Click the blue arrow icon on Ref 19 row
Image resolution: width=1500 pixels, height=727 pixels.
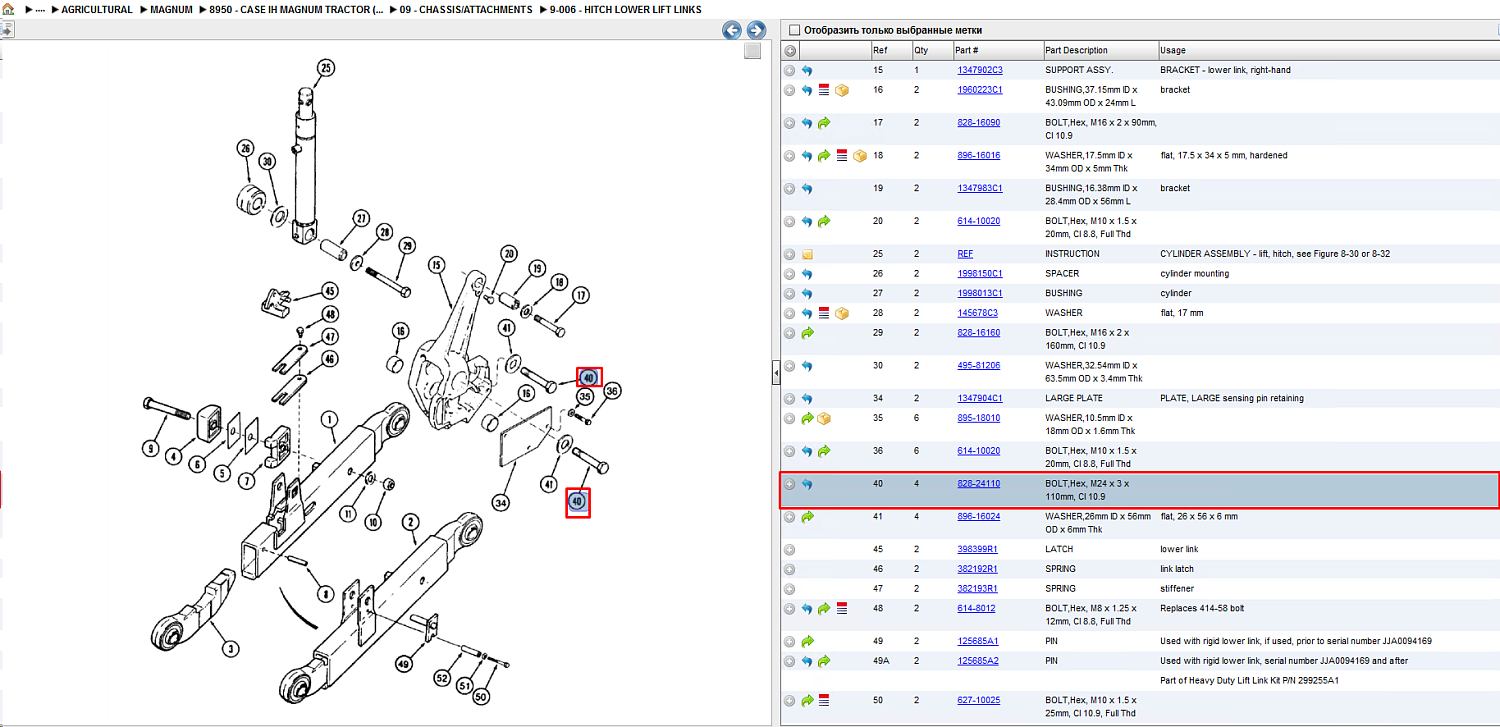(807, 189)
